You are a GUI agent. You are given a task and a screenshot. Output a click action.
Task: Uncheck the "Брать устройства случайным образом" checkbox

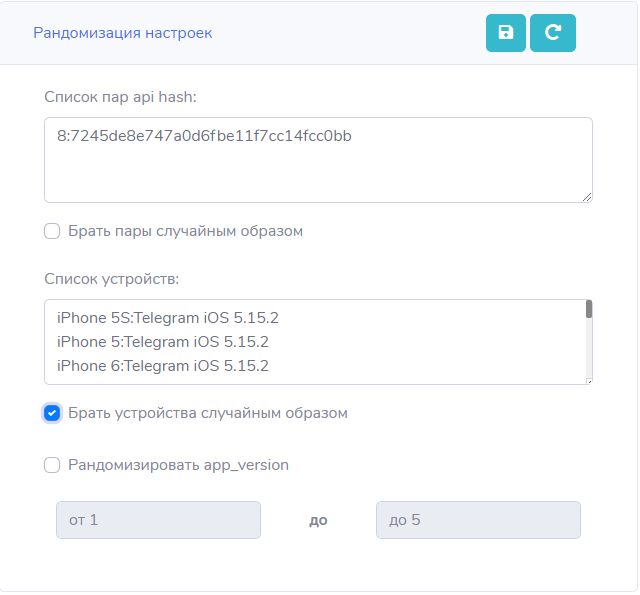pos(53,413)
